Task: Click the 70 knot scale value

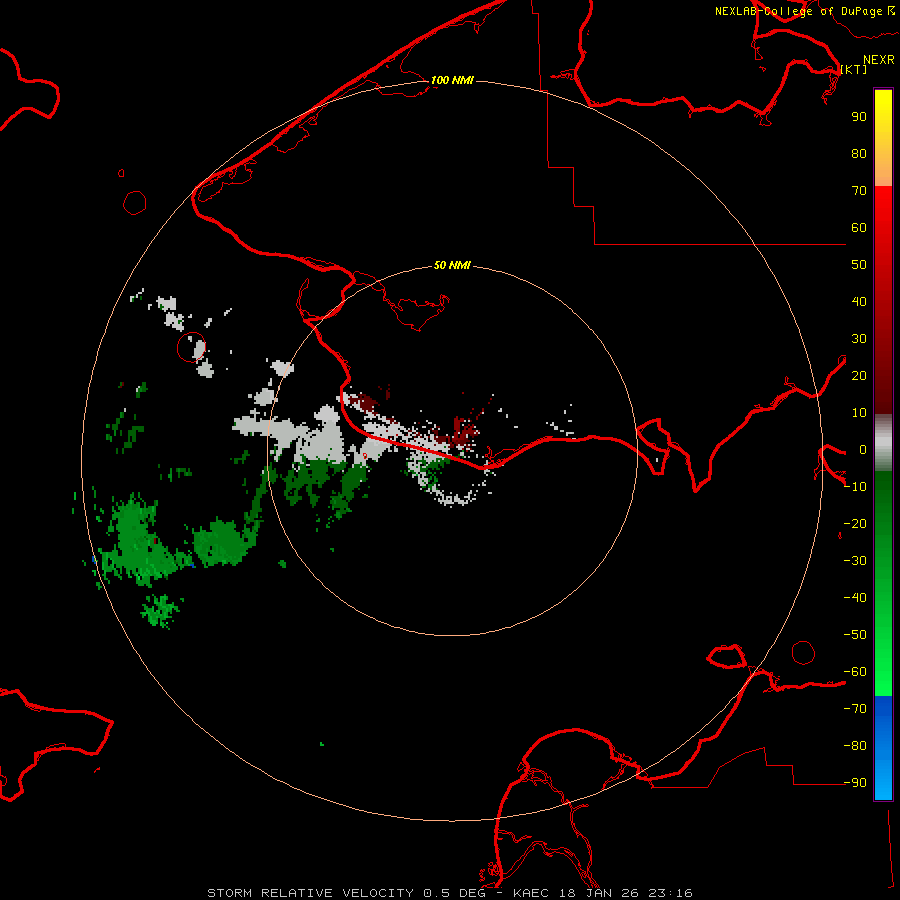Action: coord(859,191)
